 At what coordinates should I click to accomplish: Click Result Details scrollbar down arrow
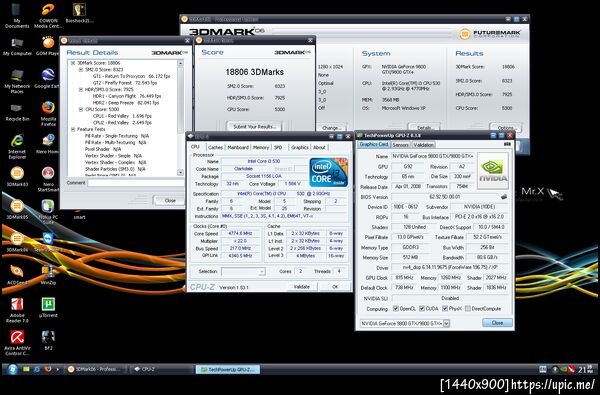pos(180,173)
